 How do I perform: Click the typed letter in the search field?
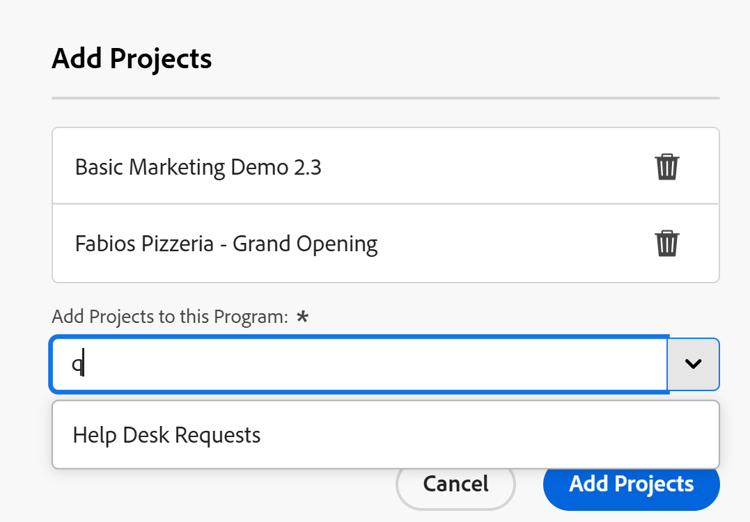coord(77,365)
